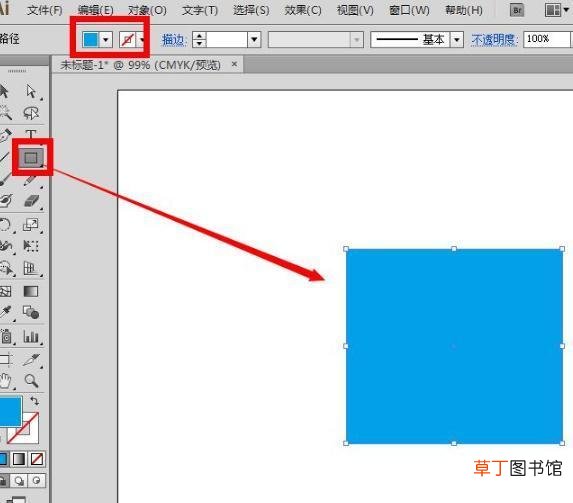Enable Draw Inside mode
The image size is (573, 503).
click(37, 481)
